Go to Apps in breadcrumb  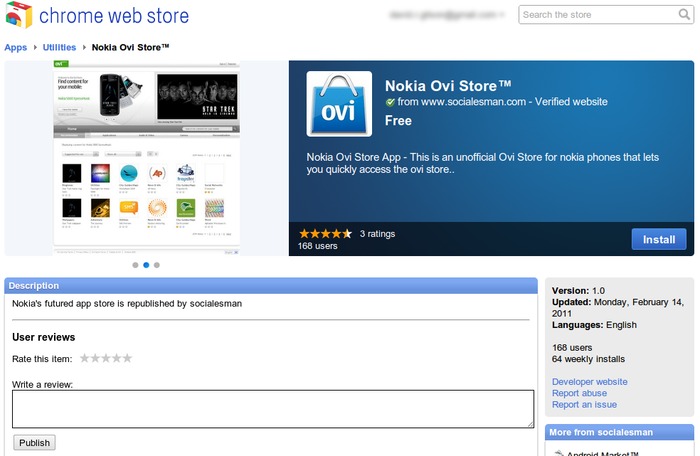[16, 47]
